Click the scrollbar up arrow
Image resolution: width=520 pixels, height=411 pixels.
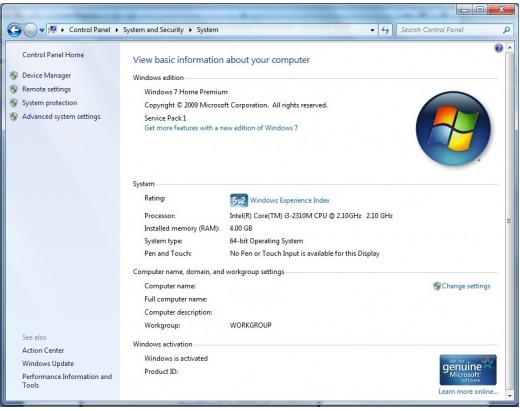click(509, 48)
